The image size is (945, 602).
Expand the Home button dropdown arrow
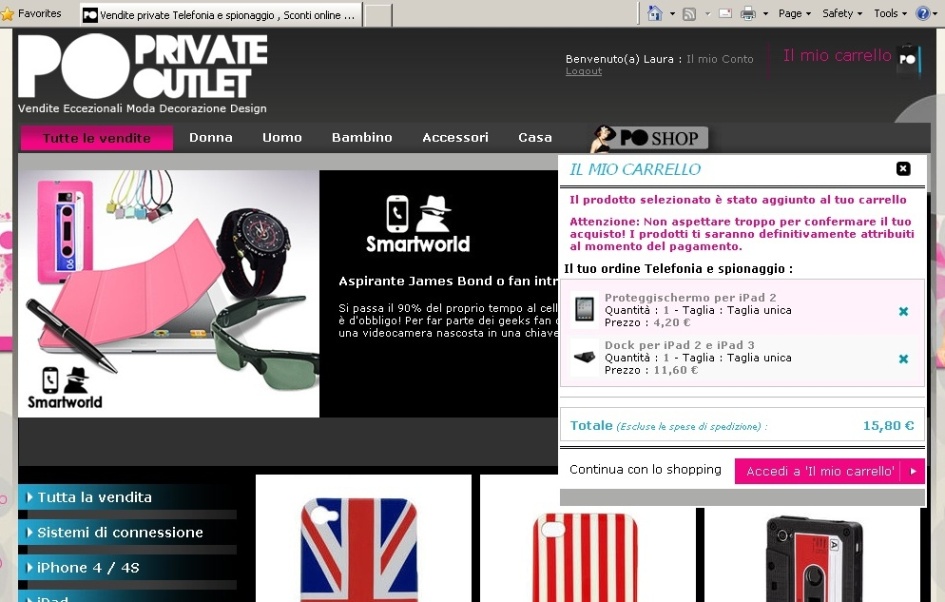pos(672,13)
